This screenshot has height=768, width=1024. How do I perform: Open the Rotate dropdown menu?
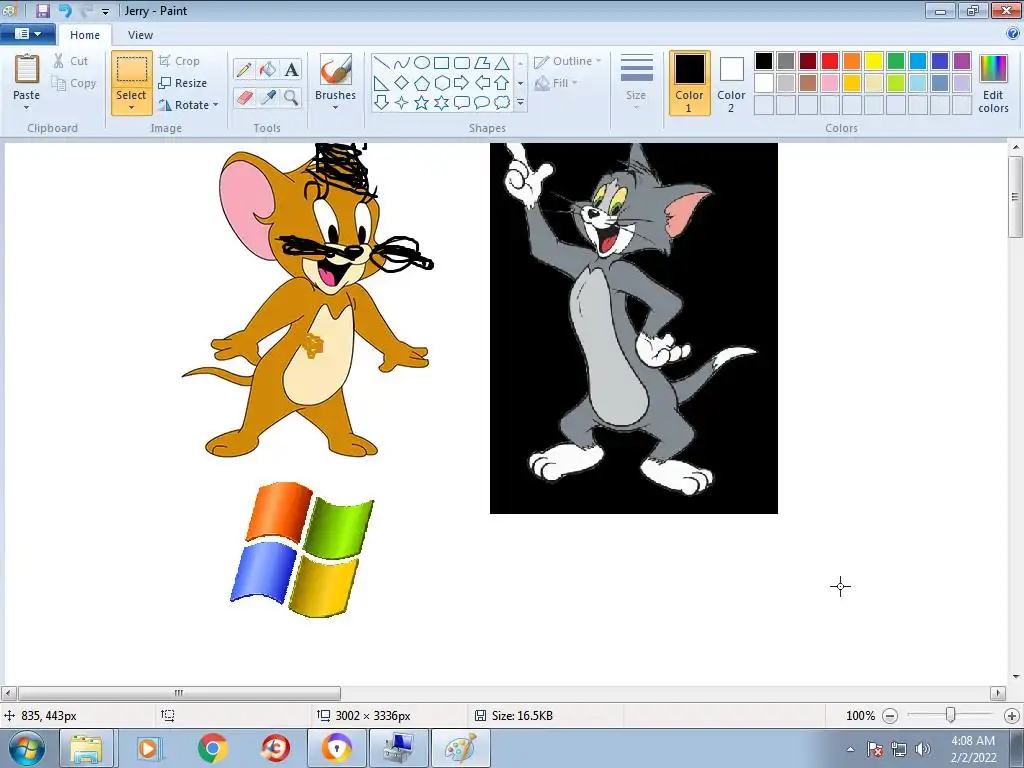pos(188,104)
